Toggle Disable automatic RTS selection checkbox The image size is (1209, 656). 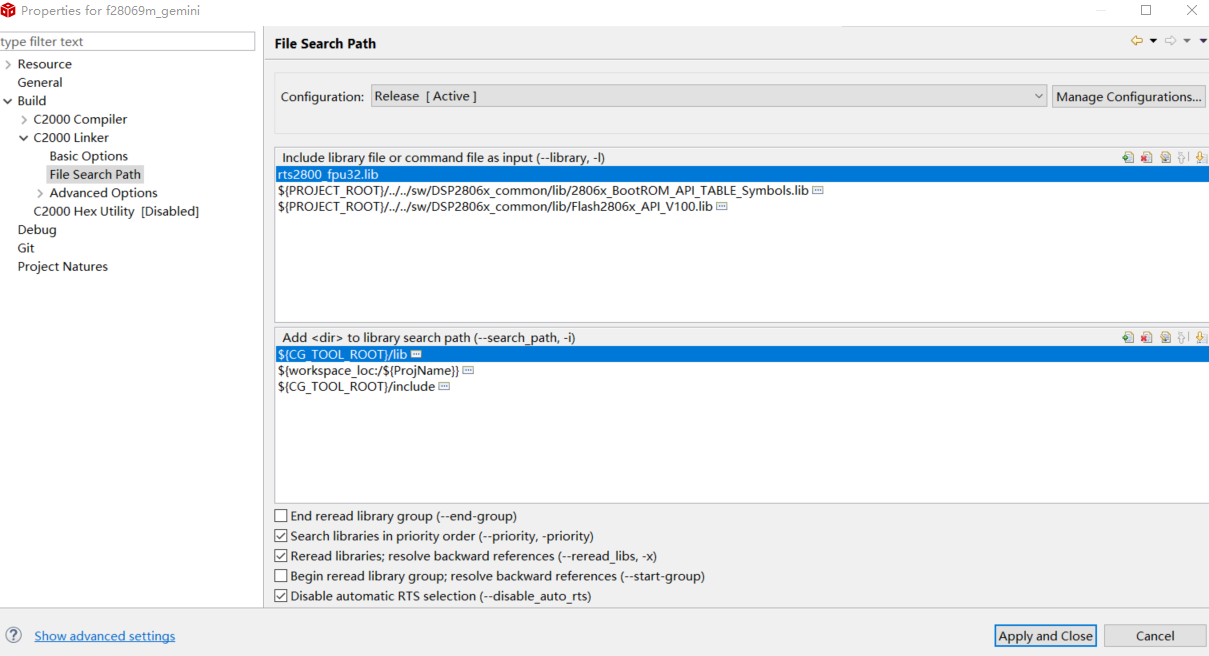[x=281, y=596]
